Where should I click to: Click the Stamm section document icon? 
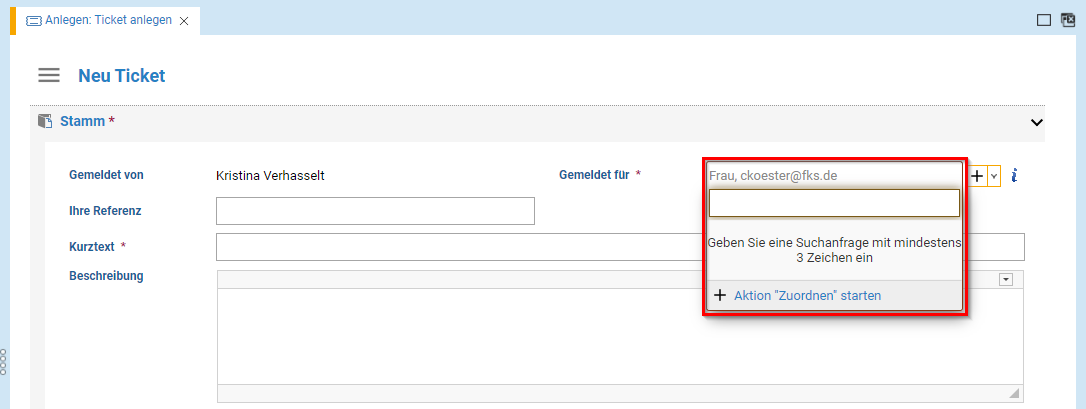click(x=45, y=121)
